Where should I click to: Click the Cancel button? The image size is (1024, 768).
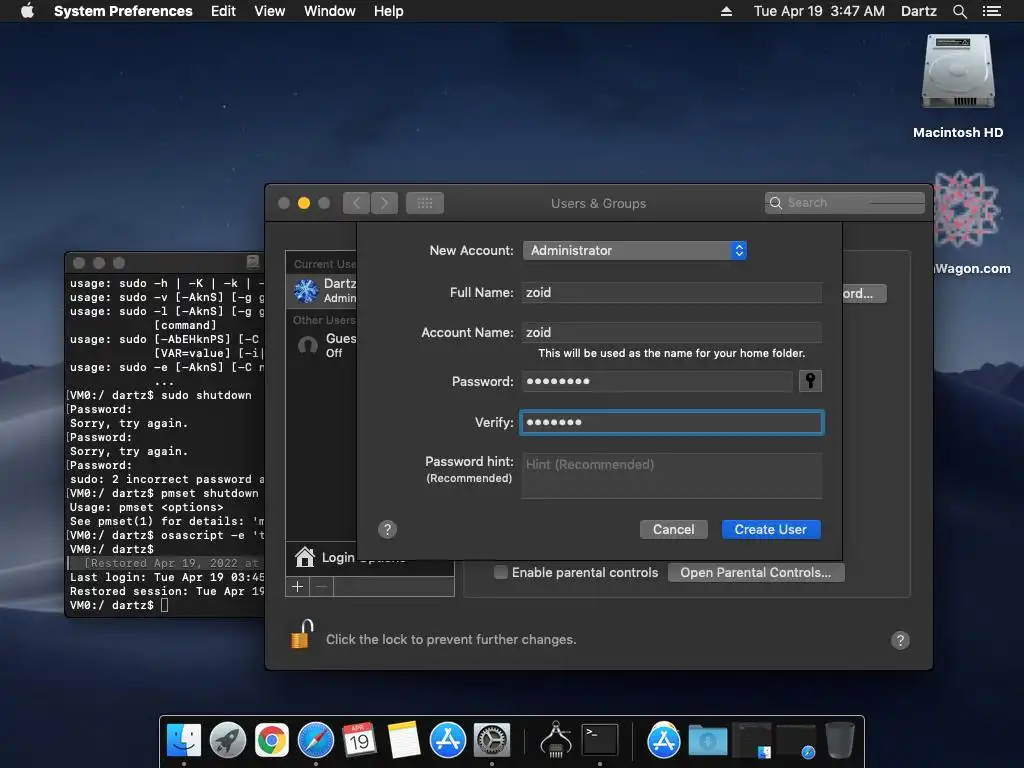673,530
